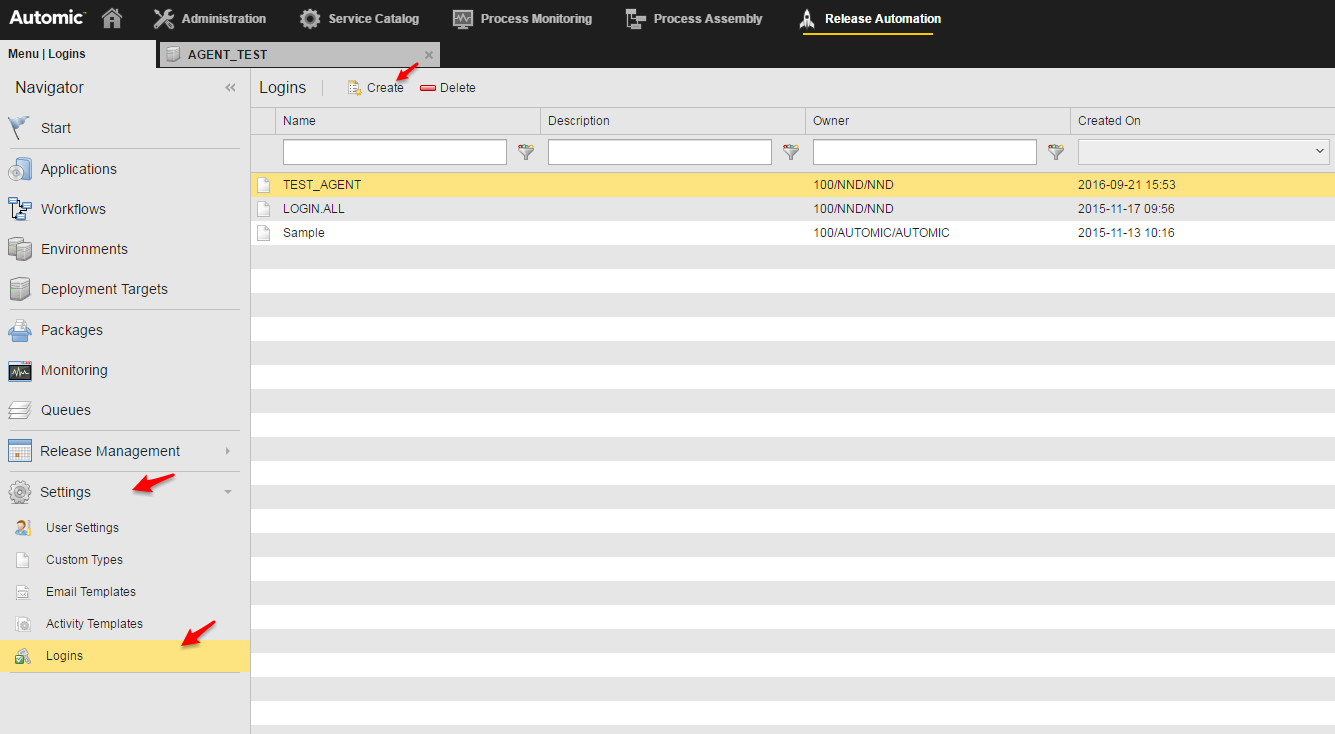The height and width of the screenshot is (734, 1335).
Task: Click the Environments icon in the sidebar
Action: point(18,249)
